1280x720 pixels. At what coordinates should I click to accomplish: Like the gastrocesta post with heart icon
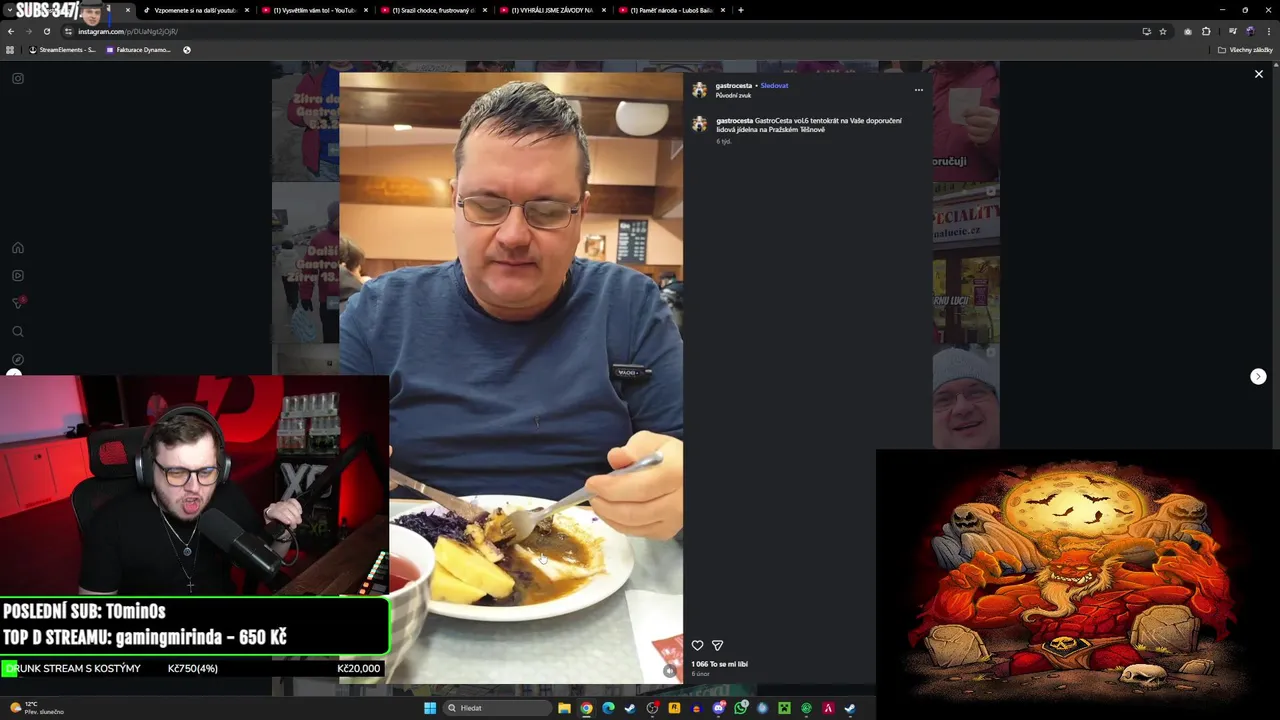(697, 646)
